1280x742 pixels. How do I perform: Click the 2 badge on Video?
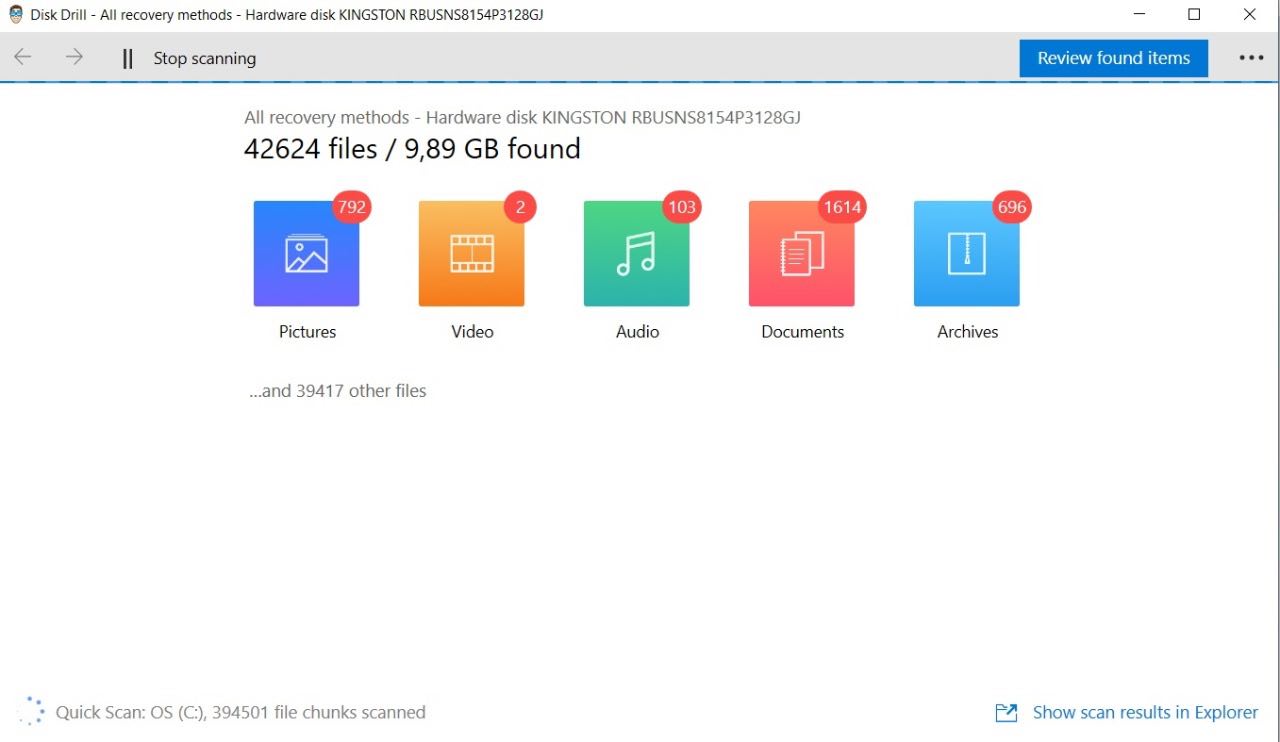click(x=520, y=207)
